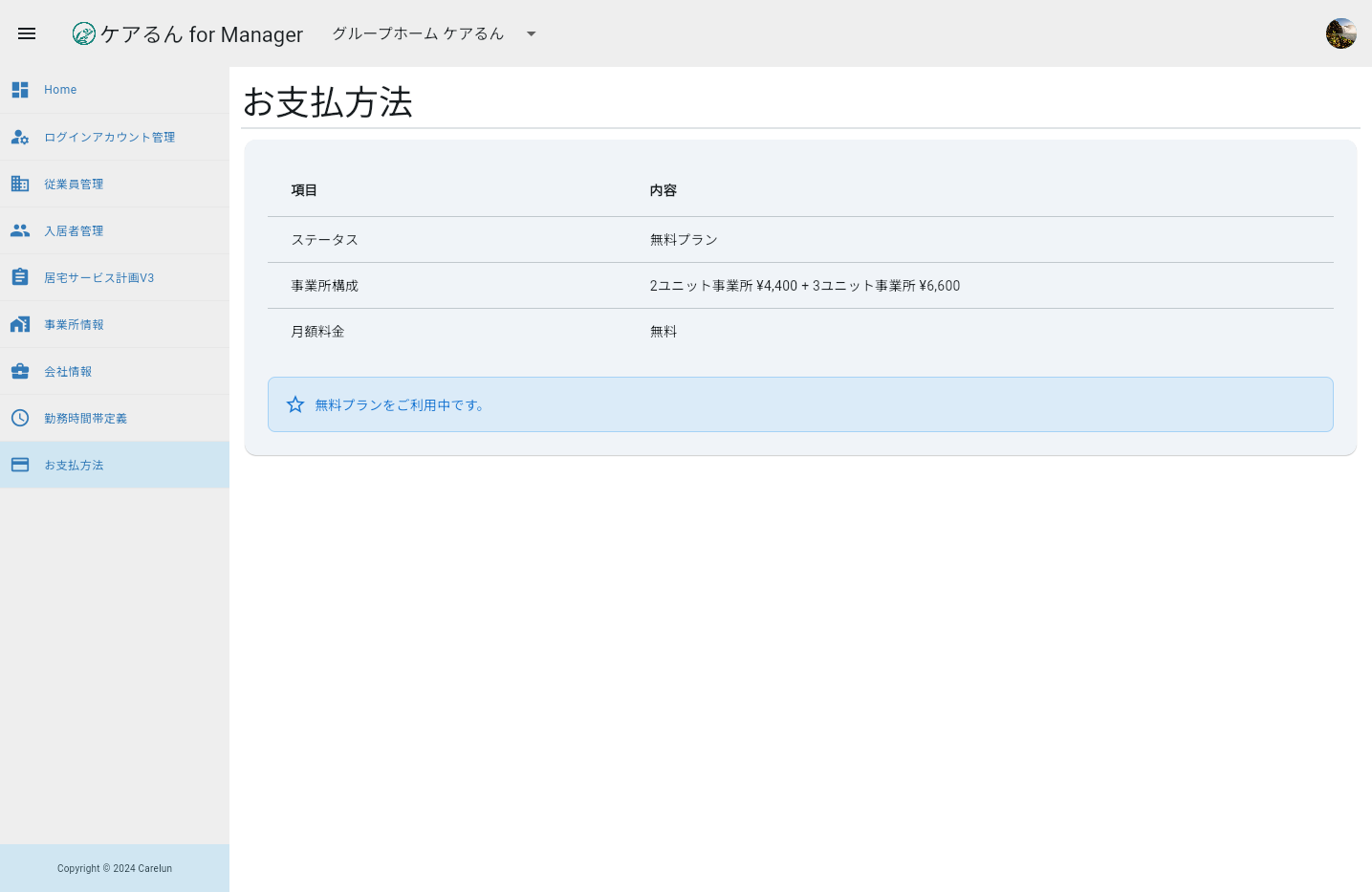Select the ログインアカウント管理 account settings icon

(20, 137)
